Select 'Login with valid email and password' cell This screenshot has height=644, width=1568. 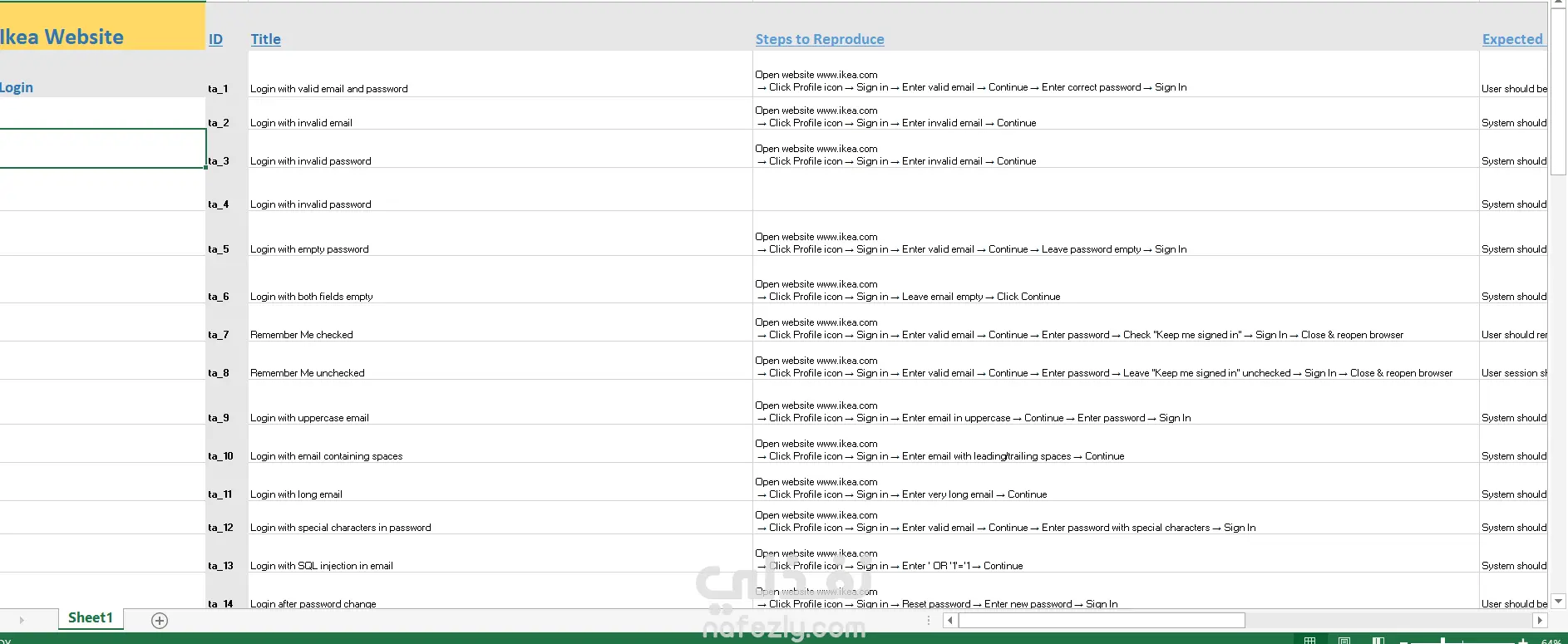pos(500,74)
